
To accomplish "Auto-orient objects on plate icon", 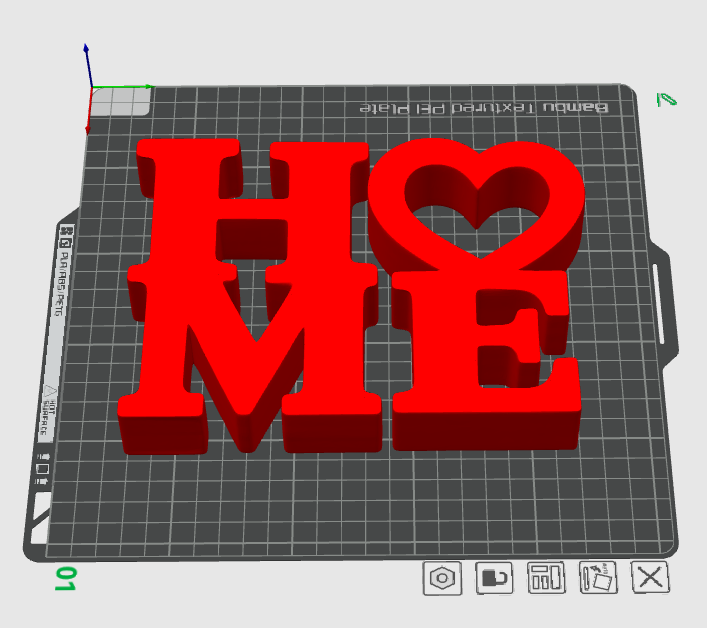I will [598, 577].
